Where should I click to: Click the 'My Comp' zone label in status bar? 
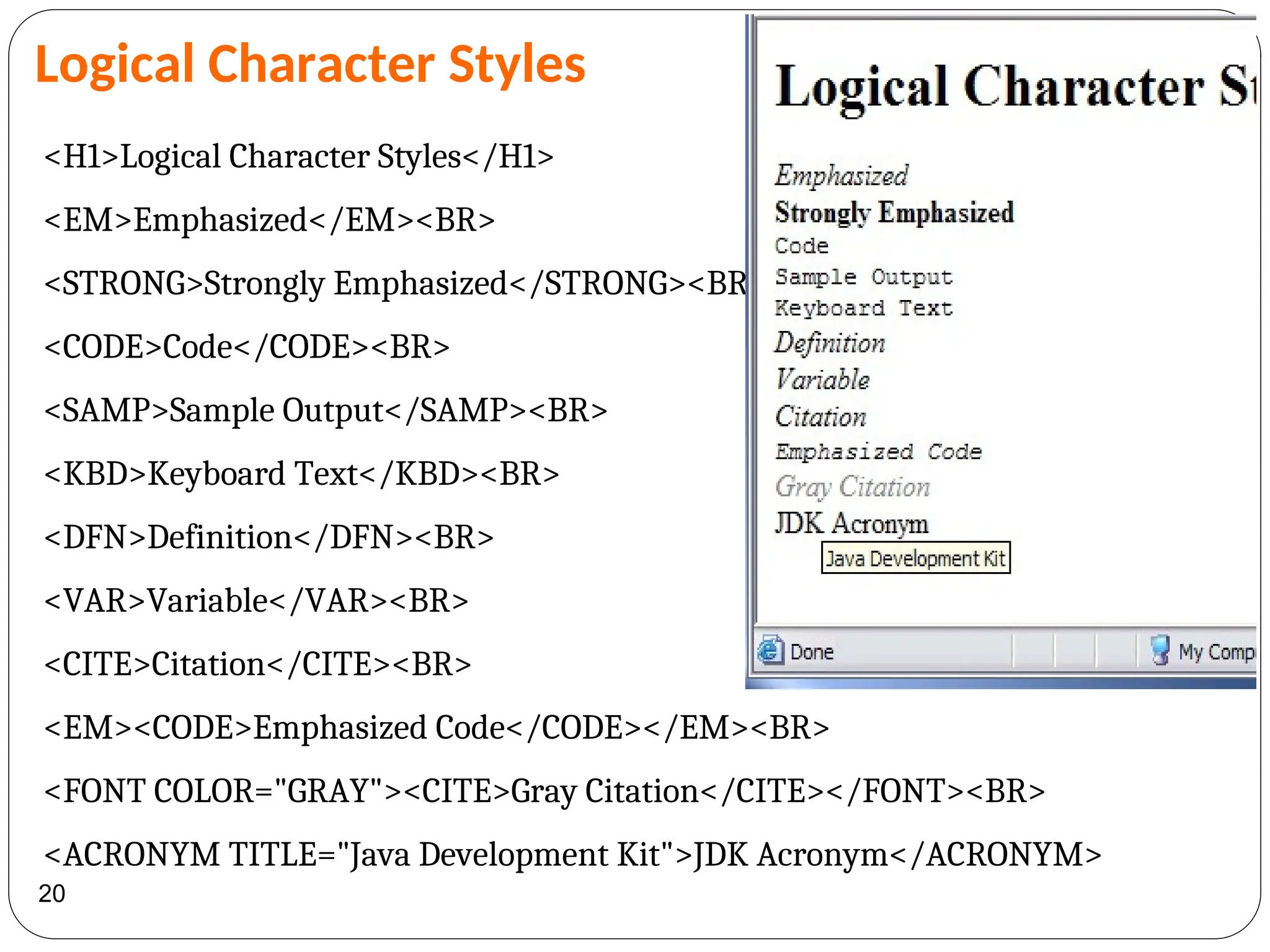[1217, 652]
